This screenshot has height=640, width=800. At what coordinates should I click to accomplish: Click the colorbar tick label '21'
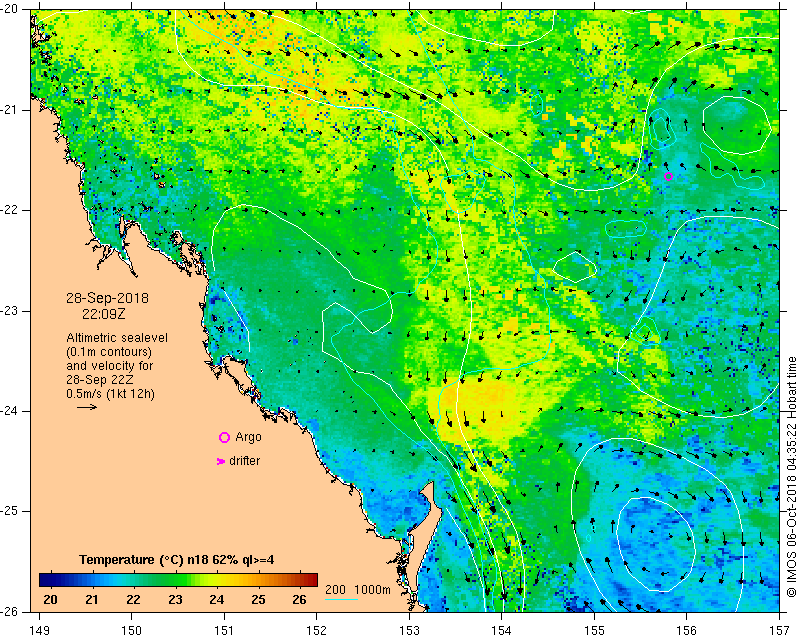point(92,599)
